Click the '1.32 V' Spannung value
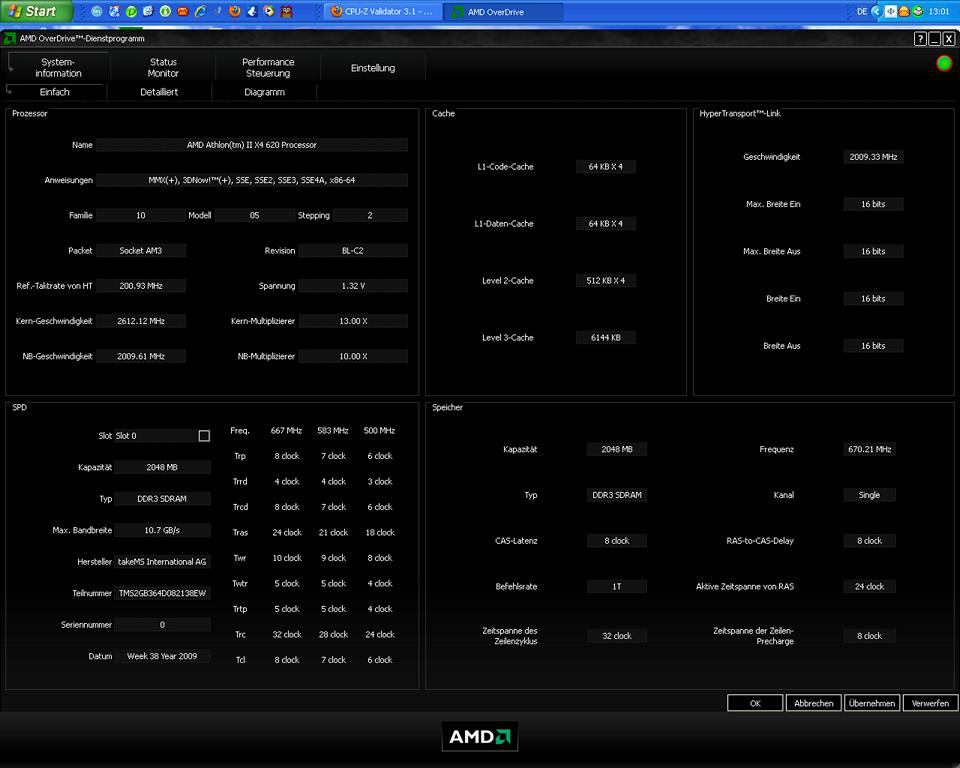The height and width of the screenshot is (768, 960). point(353,285)
